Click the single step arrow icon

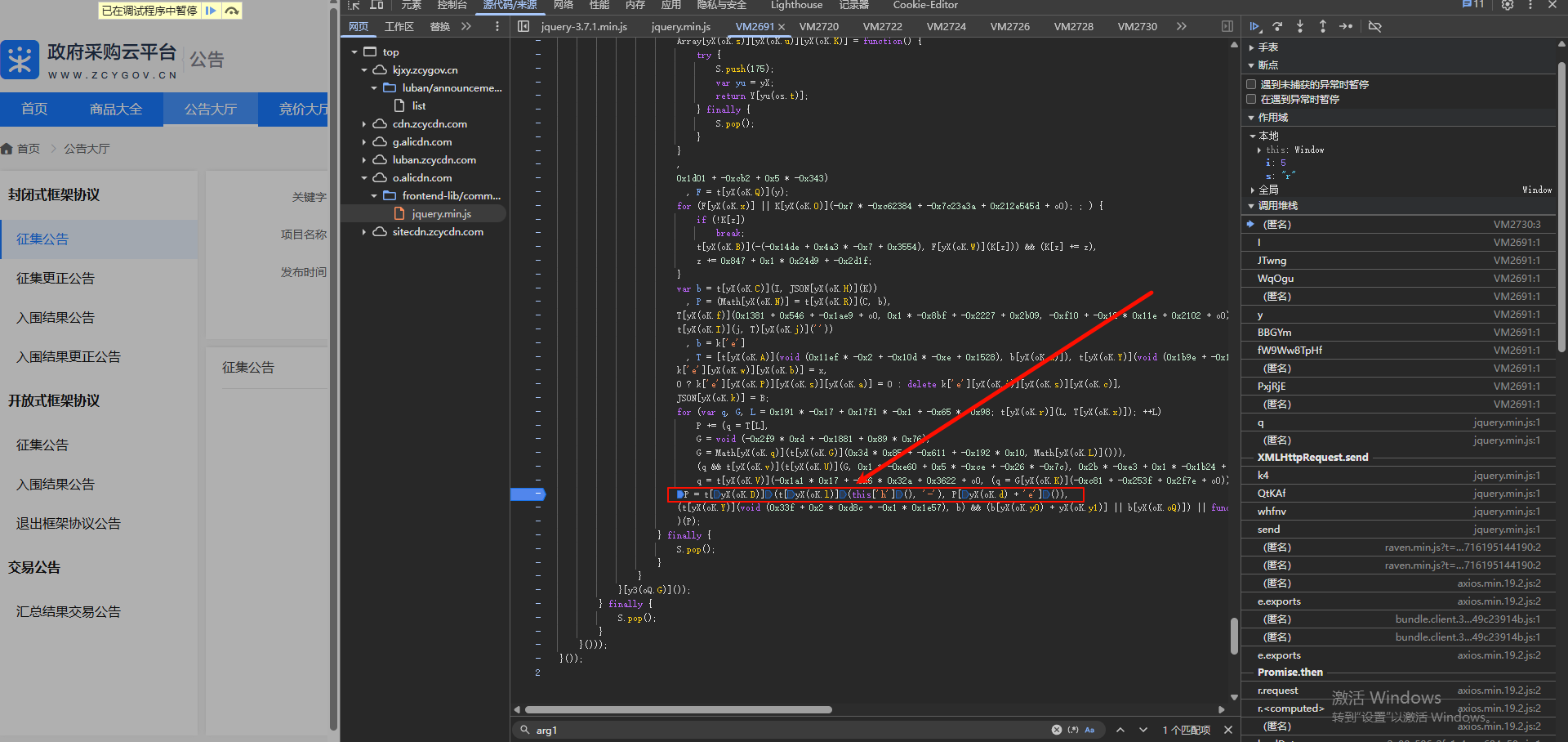[1346, 26]
